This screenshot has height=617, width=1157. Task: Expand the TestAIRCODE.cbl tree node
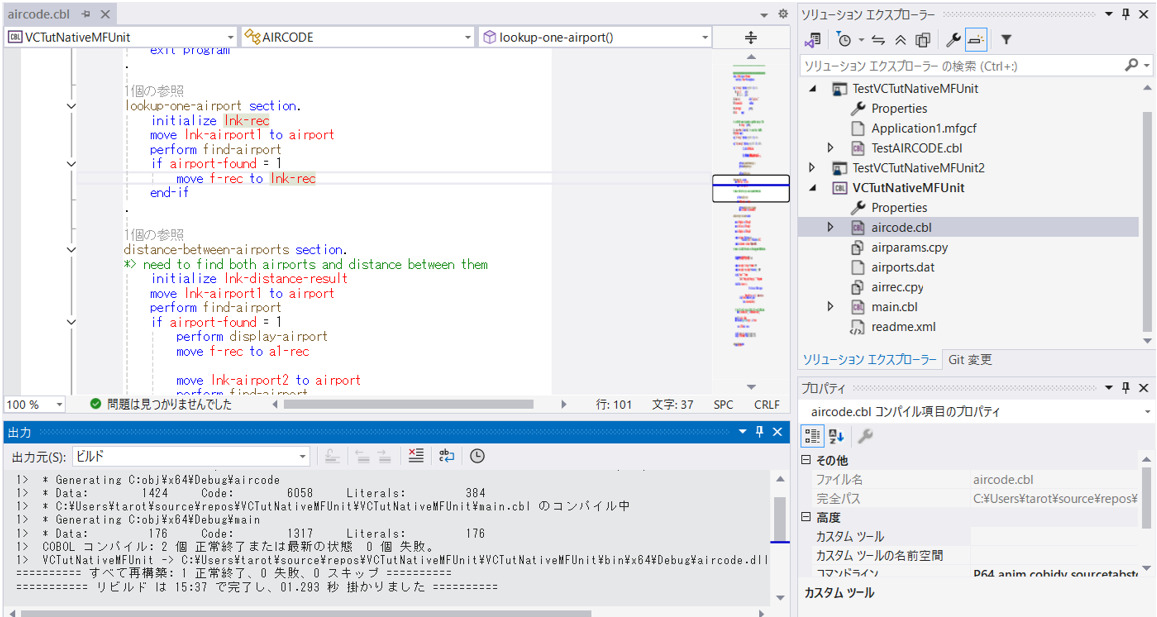[829, 147]
